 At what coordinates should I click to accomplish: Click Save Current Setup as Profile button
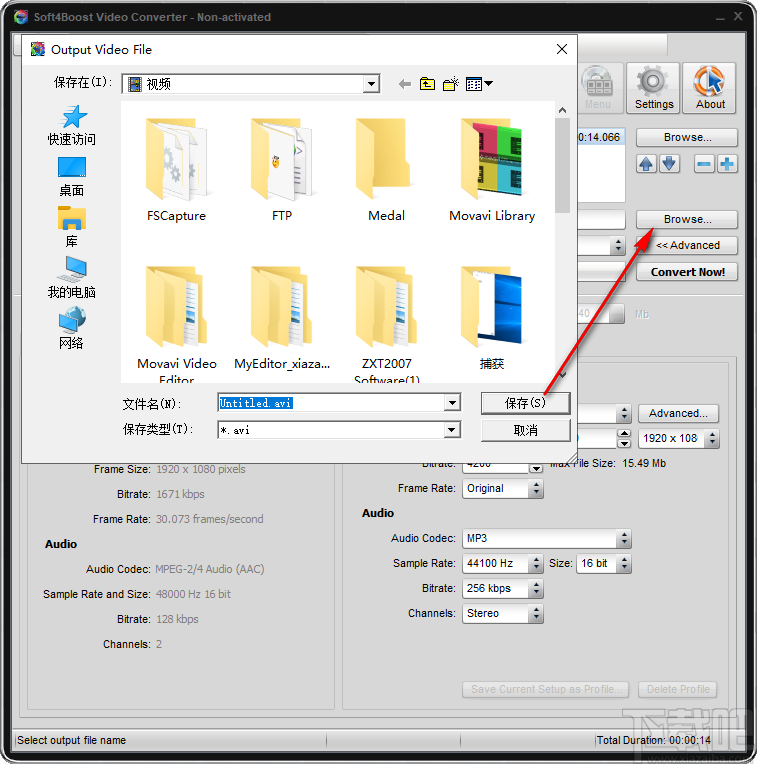pyautogui.click(x=546, y=689)
